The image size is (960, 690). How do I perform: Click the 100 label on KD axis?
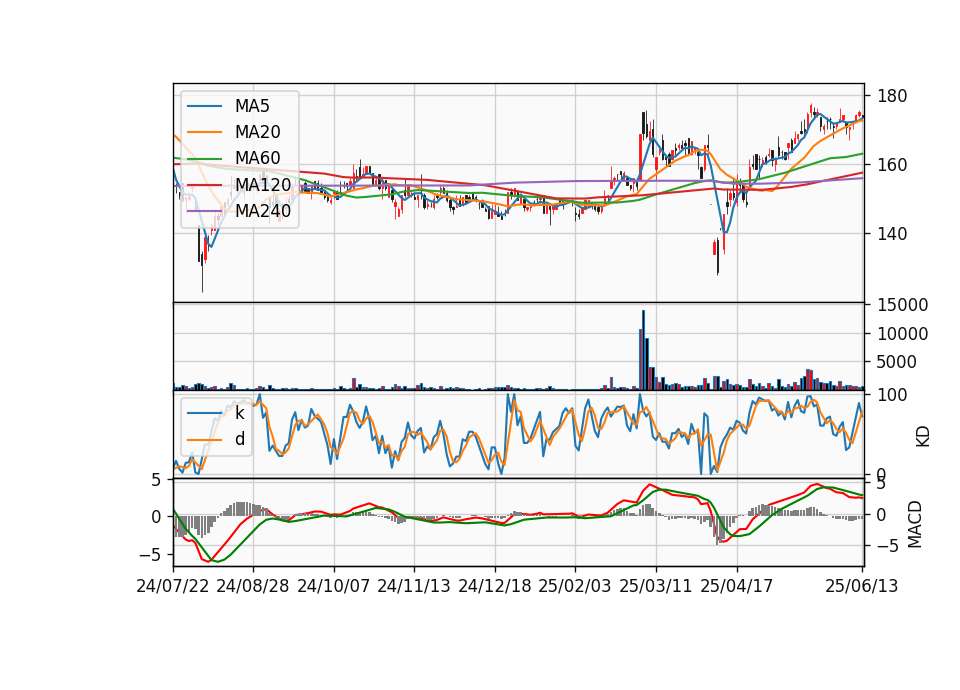[893, 396]
